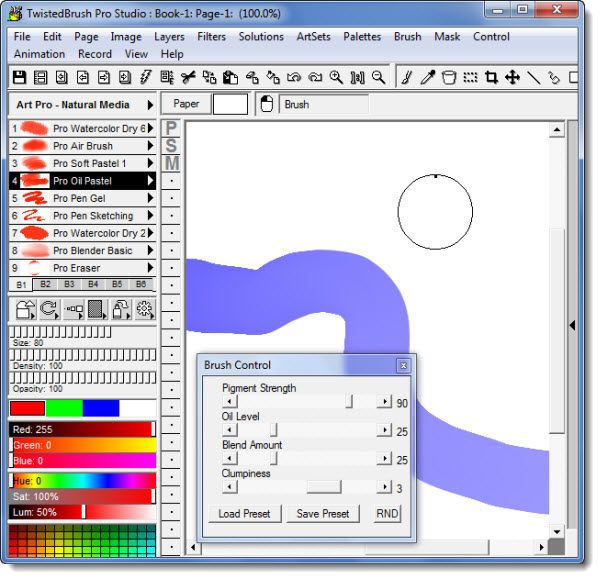The image size is (600, 579).
Task: Click the white paper color box
Action: 230,104
